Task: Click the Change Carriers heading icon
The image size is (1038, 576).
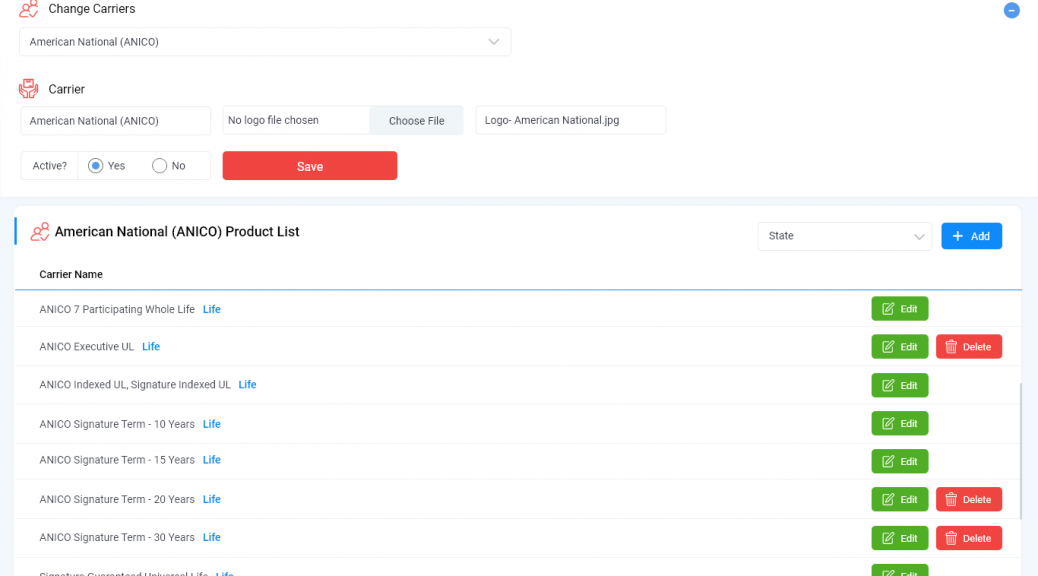Action: (x=28, y=9)
